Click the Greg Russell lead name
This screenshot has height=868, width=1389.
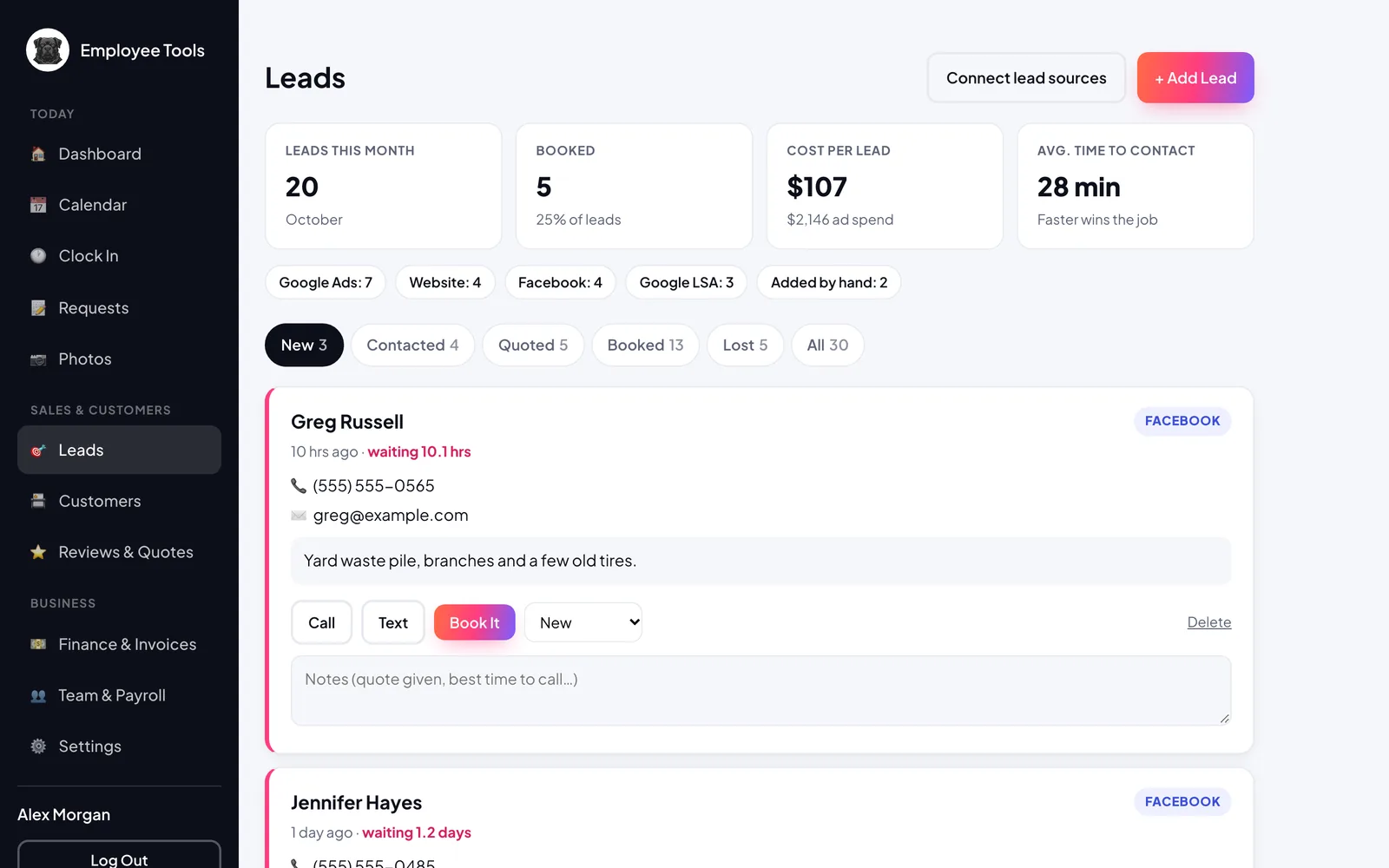click(347, 422)
